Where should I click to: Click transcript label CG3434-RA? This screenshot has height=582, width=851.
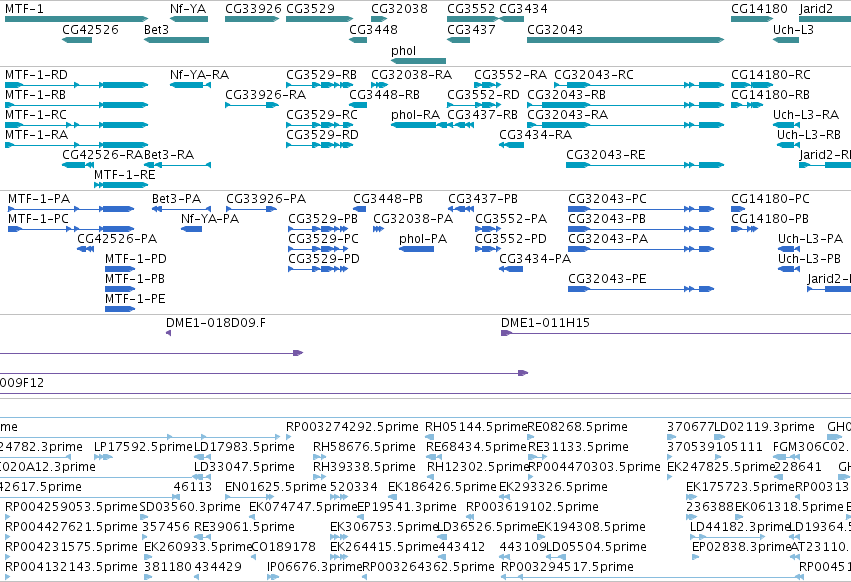coord(535,134)
